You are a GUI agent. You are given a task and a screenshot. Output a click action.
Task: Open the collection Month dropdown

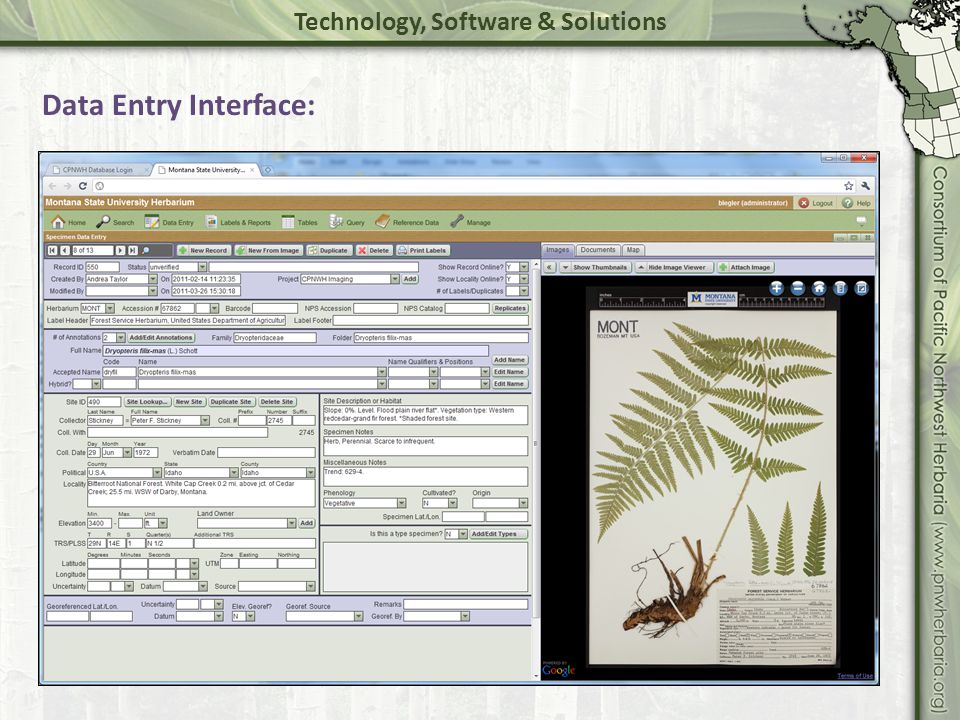point(127,453)
